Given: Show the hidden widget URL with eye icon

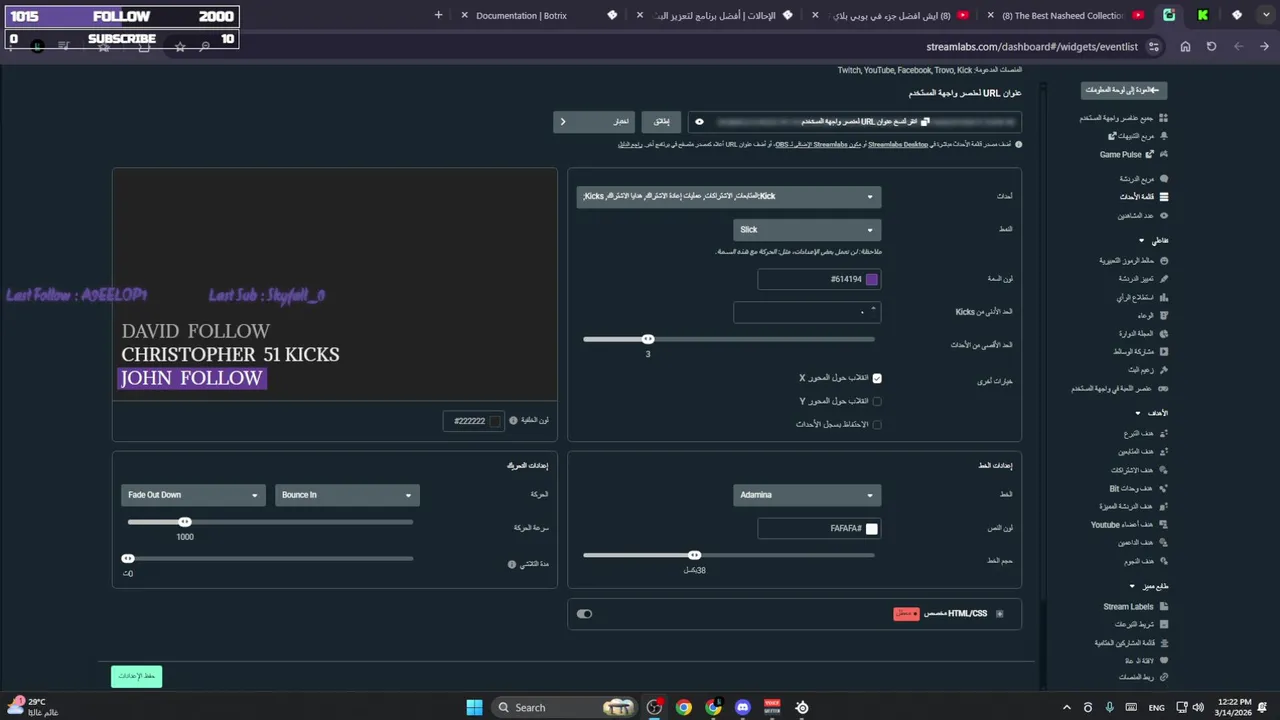Looking at the screenshot, I should 699,122.
